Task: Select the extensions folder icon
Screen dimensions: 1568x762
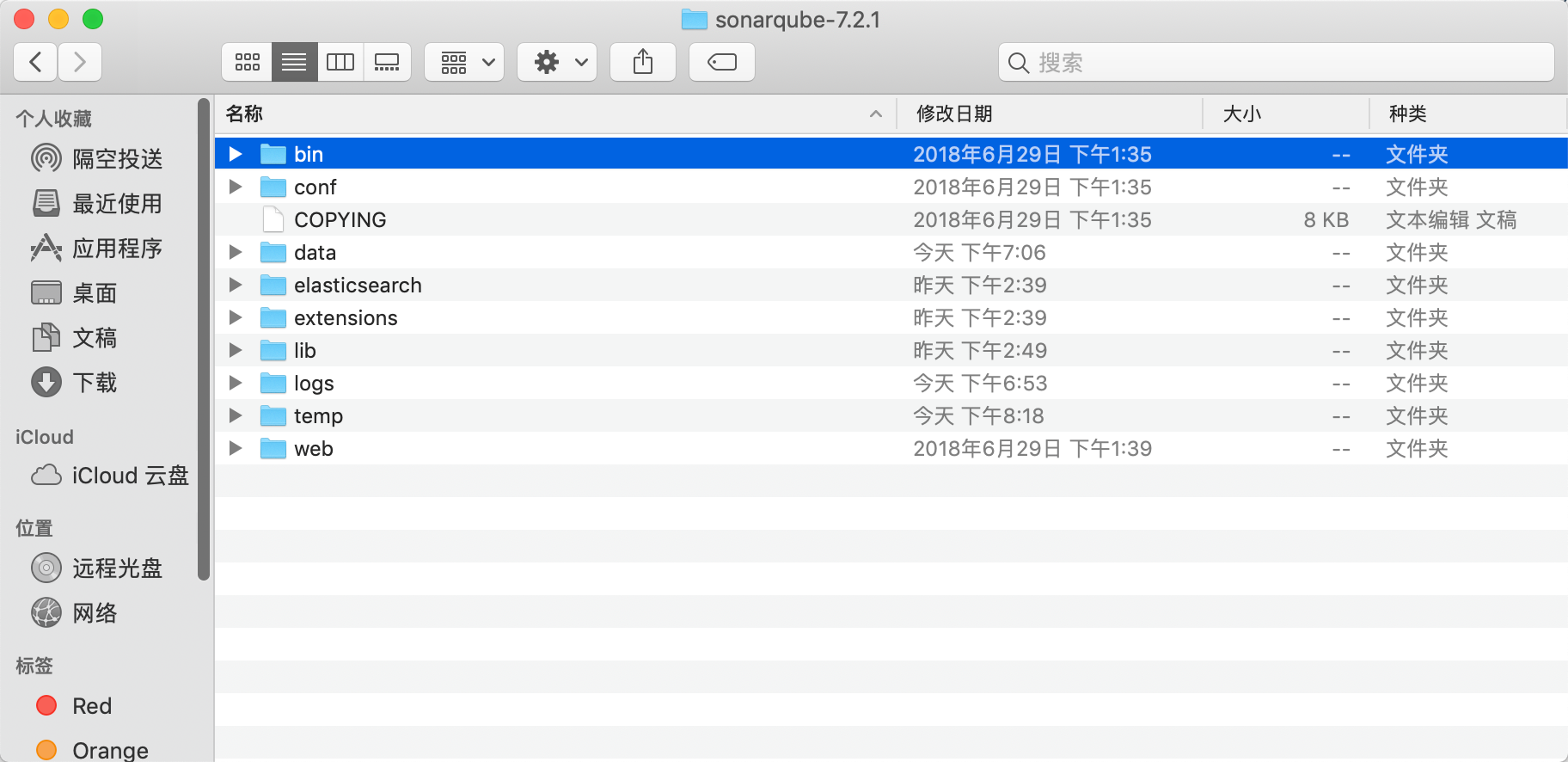Action: [273, 317]
